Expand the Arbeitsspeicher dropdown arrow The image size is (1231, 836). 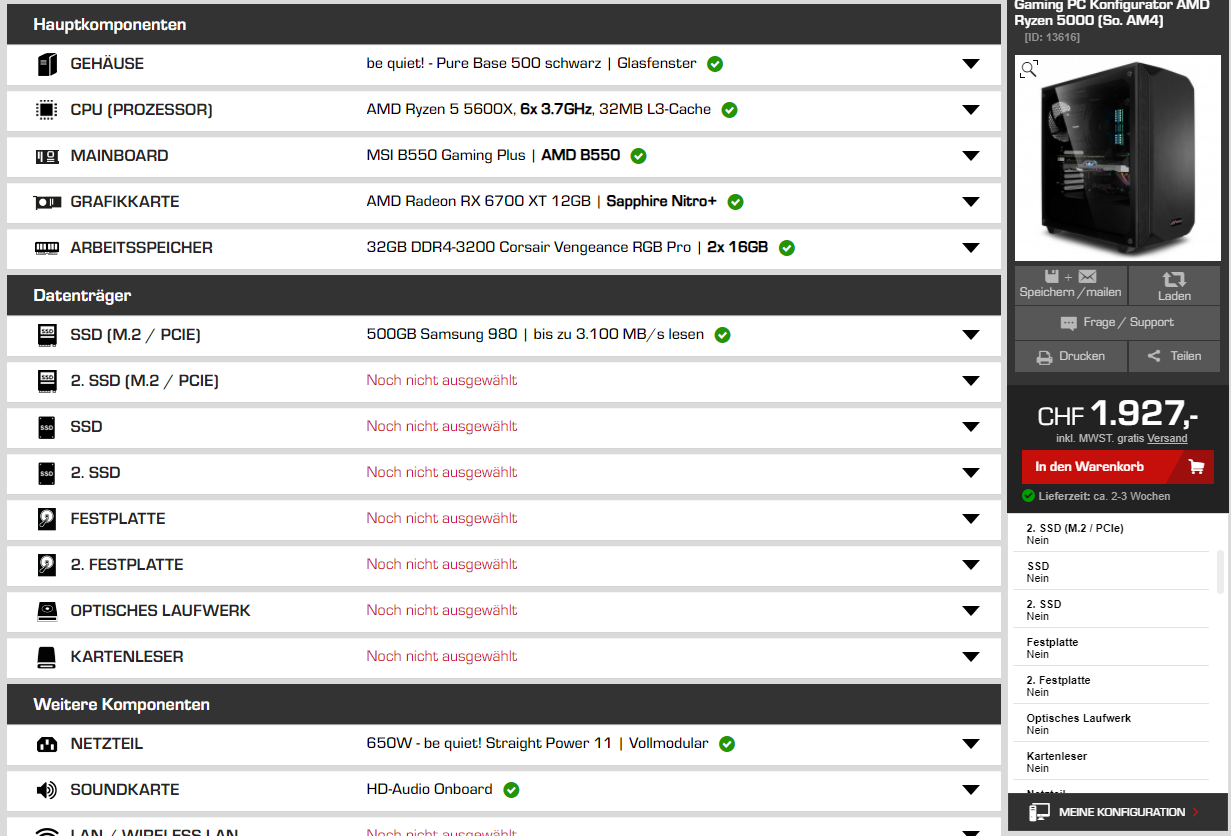[x=970, y=248]
